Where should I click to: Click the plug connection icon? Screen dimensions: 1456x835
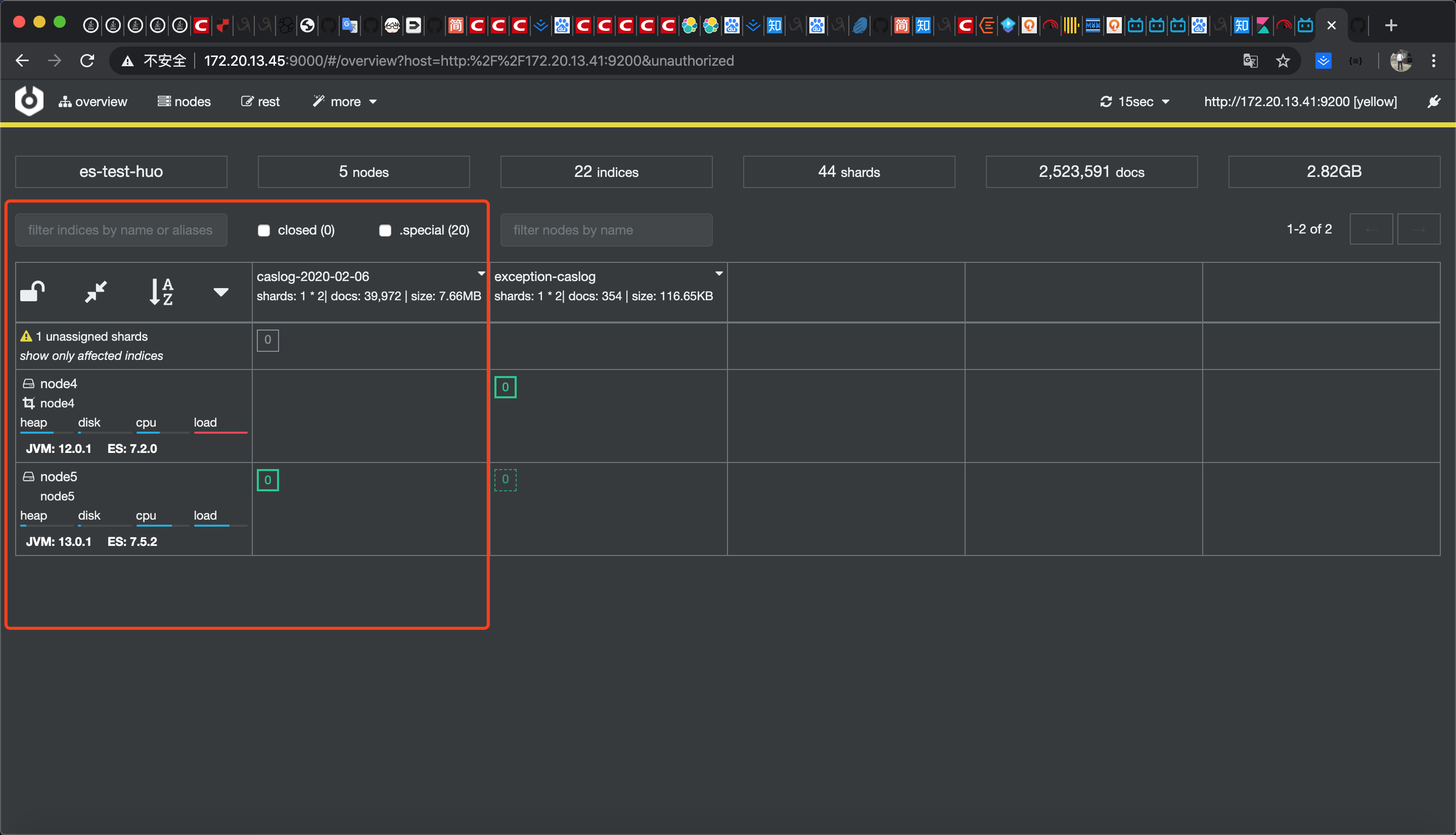[x=1434, y=102]
